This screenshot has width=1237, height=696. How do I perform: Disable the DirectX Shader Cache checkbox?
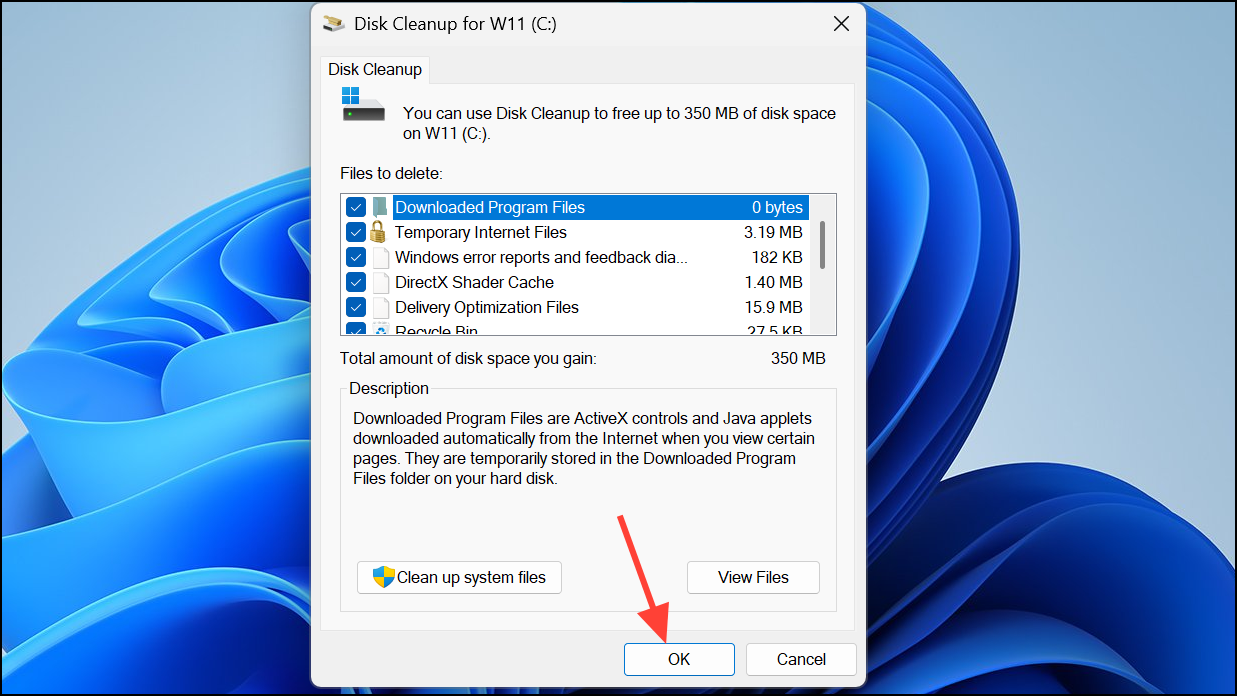(x=356, y=282)
